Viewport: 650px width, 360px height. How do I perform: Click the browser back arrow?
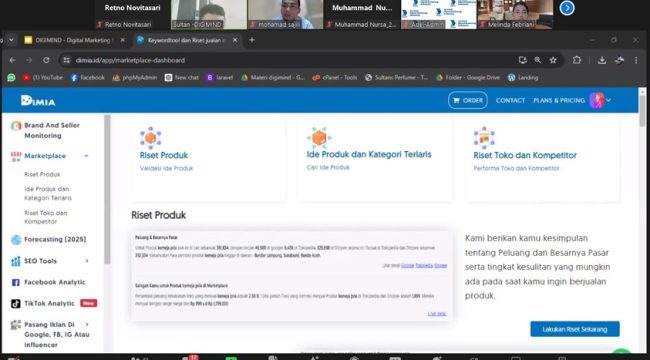pos(12,60)
